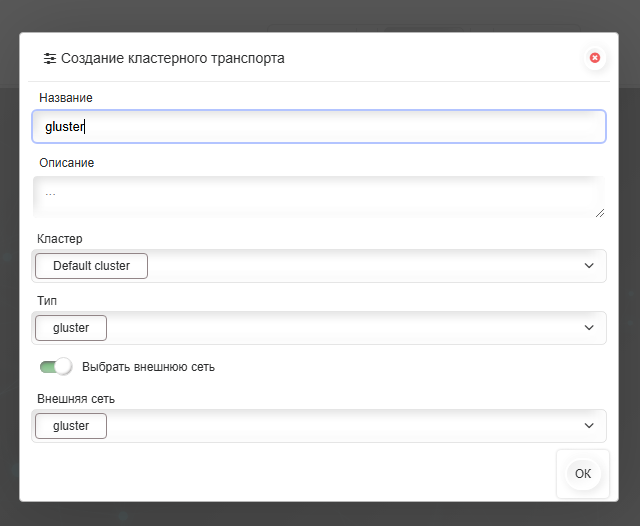Click the sliders icon beside the dialog title

[50, 58]
